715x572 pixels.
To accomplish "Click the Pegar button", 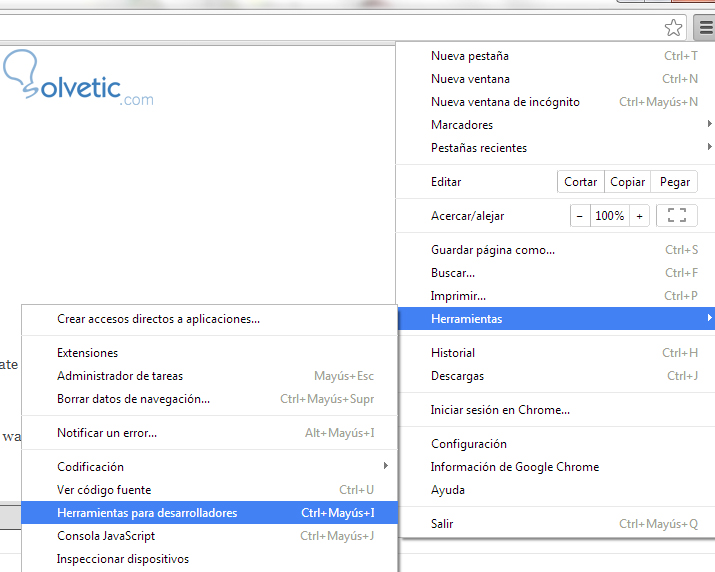I will pos(674,182).
